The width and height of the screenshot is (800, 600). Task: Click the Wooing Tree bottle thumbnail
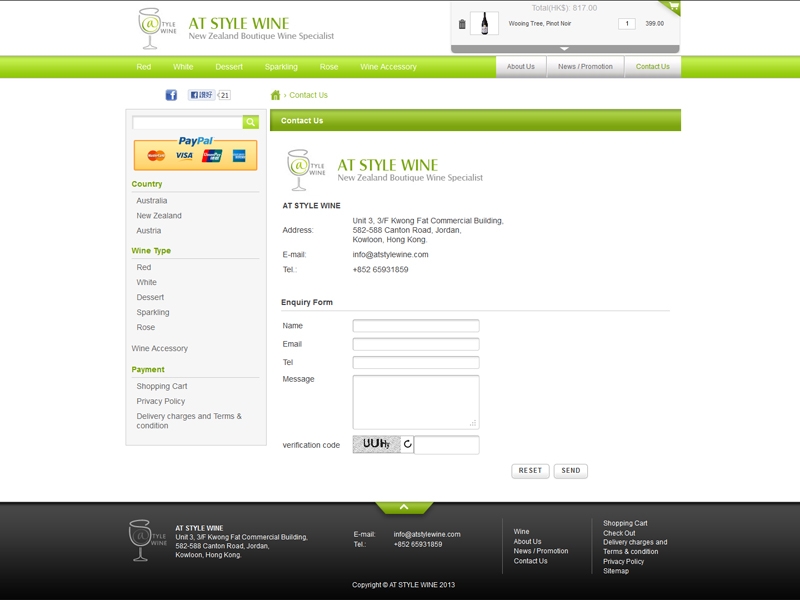pyautogui.click(x=485, y=24)
